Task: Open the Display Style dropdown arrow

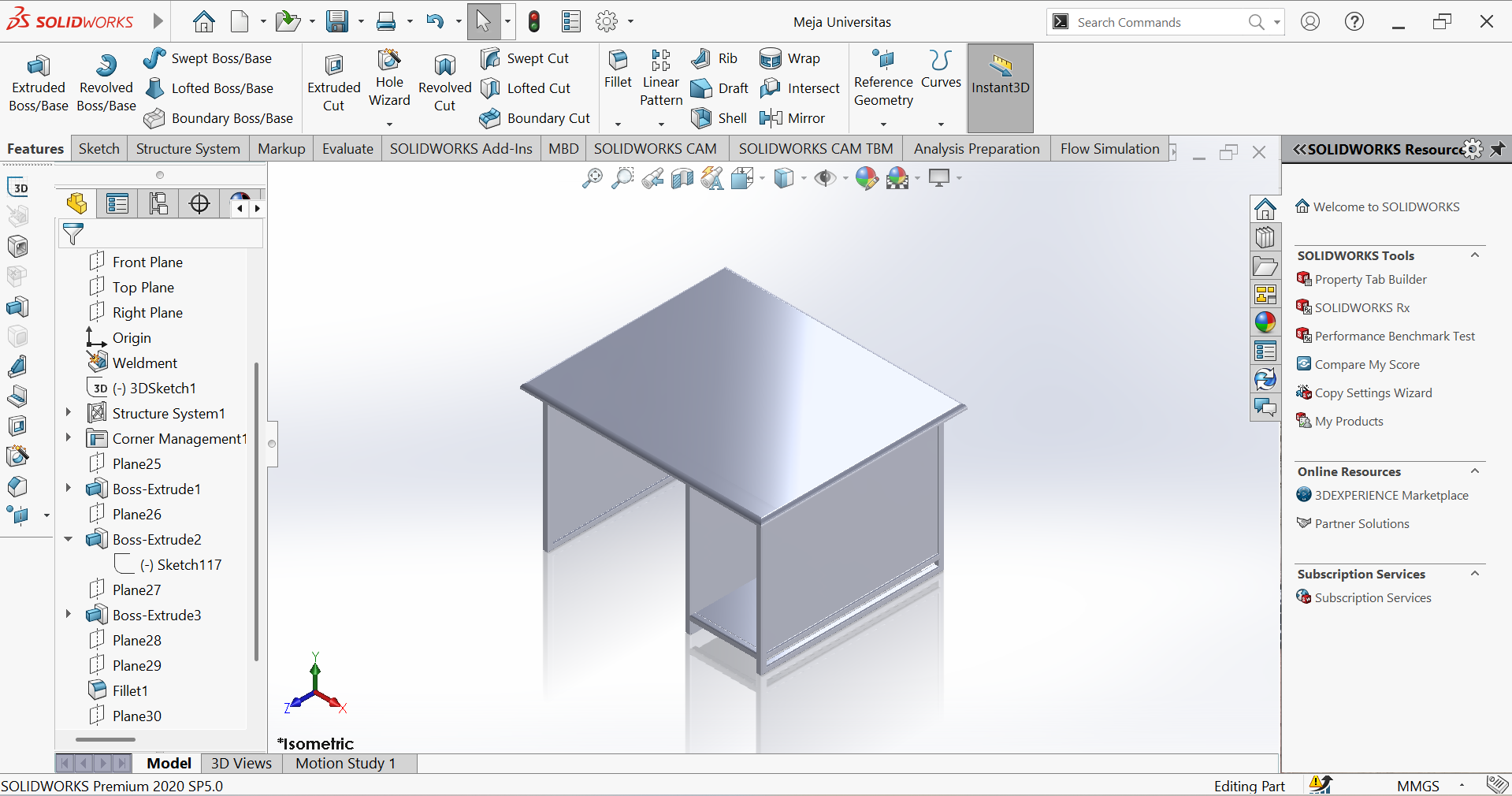Action: [803, 179]
